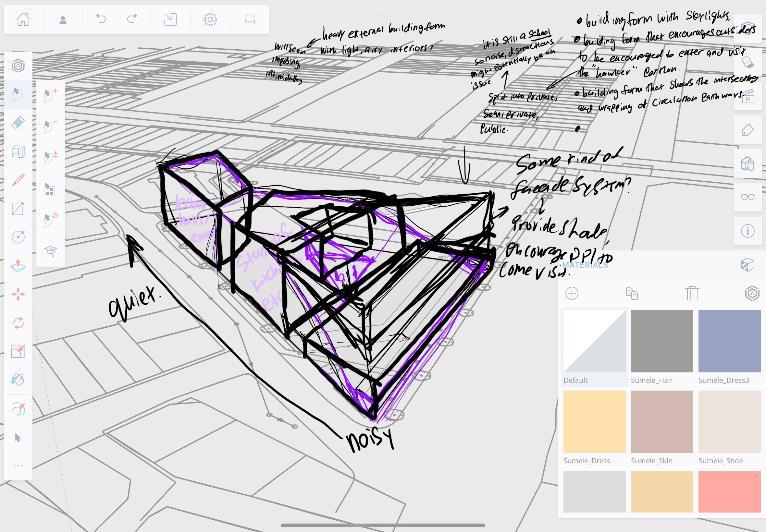
Task: Select the salmon pink swatch in the bottom row
Action: [729, 491]
